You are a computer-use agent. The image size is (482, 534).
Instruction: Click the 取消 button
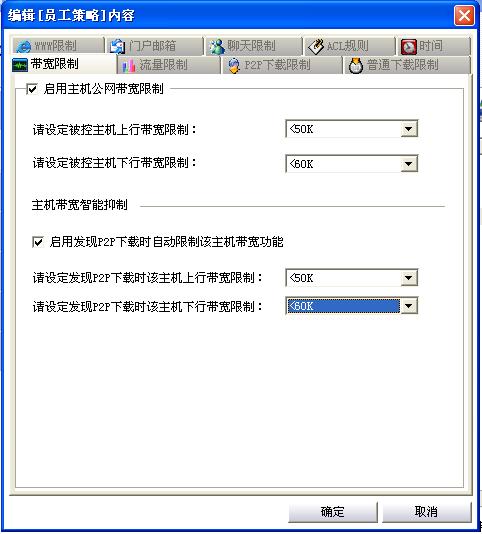tap(426, 512)
